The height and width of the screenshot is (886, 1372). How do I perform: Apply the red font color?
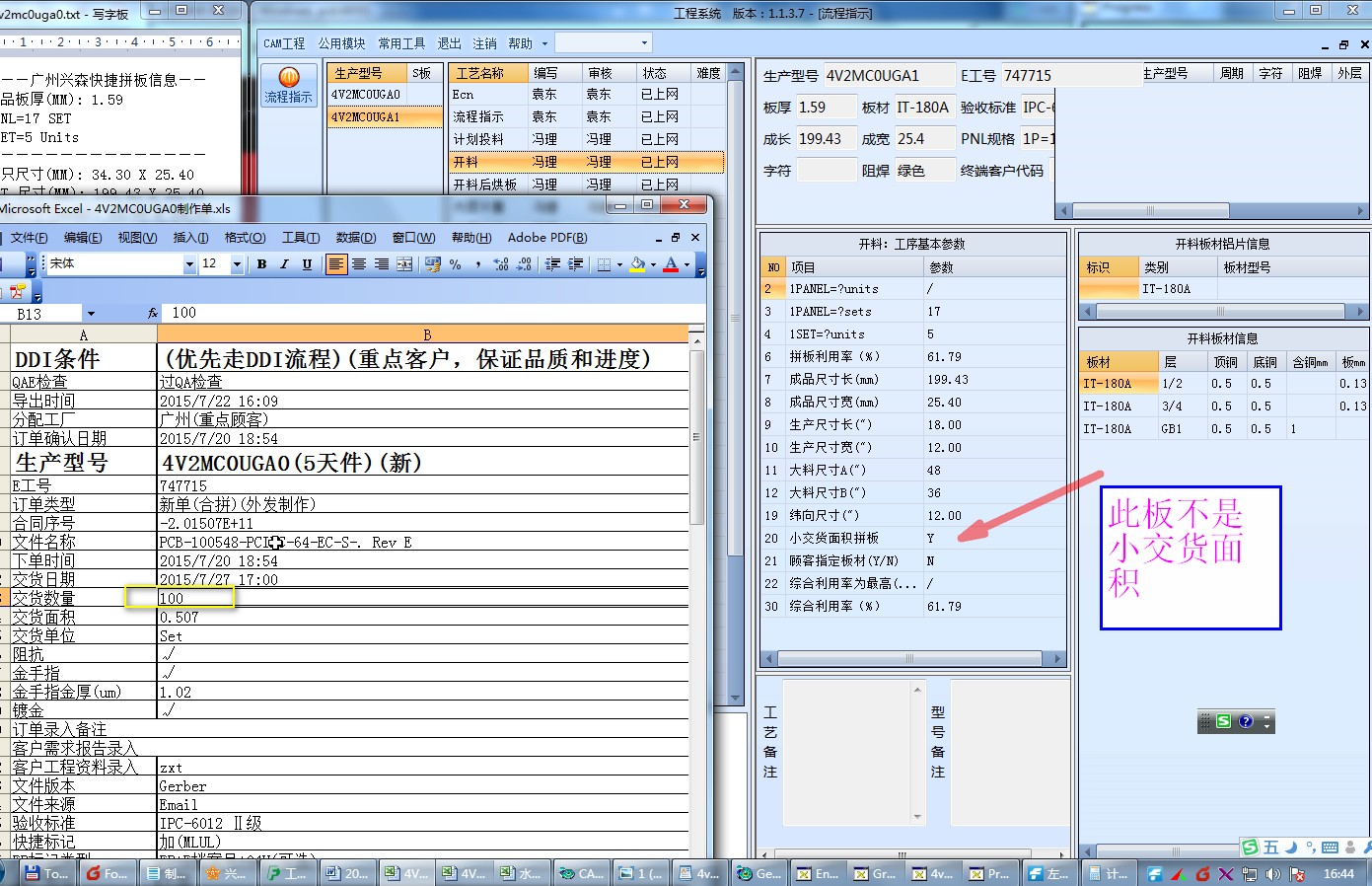click(671, 264)
